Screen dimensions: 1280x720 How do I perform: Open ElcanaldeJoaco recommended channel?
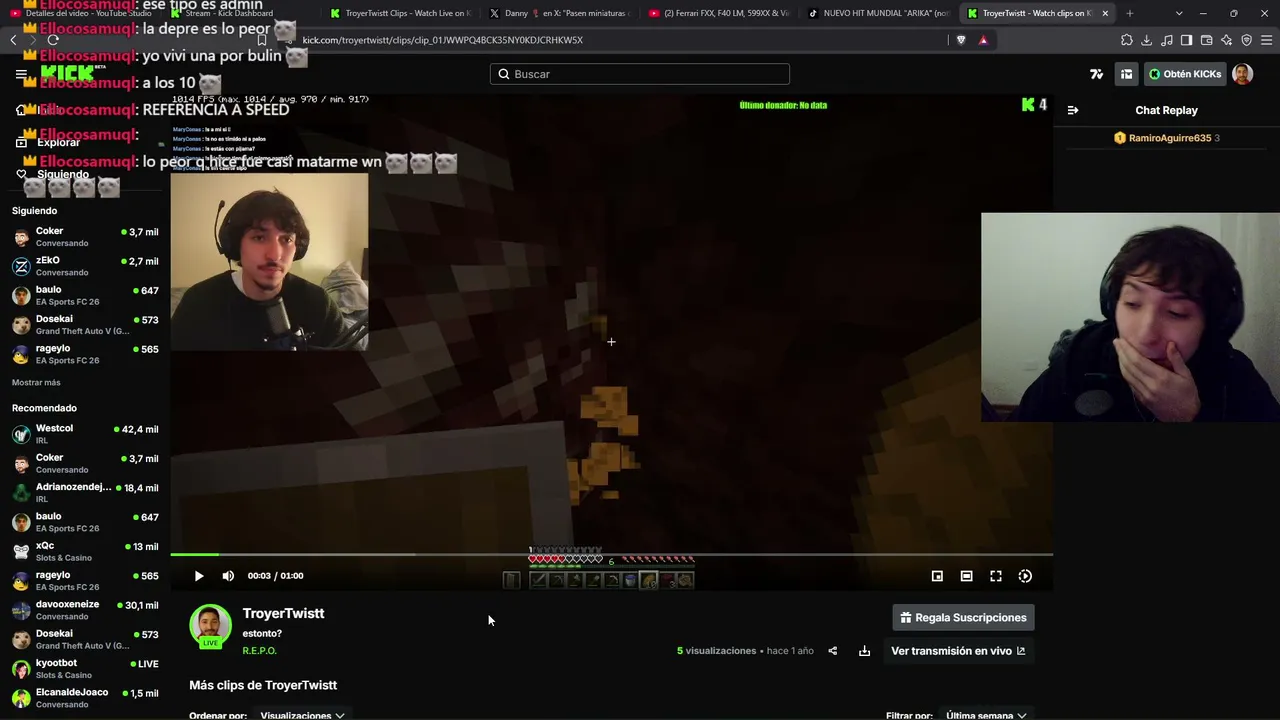(85, 698)
